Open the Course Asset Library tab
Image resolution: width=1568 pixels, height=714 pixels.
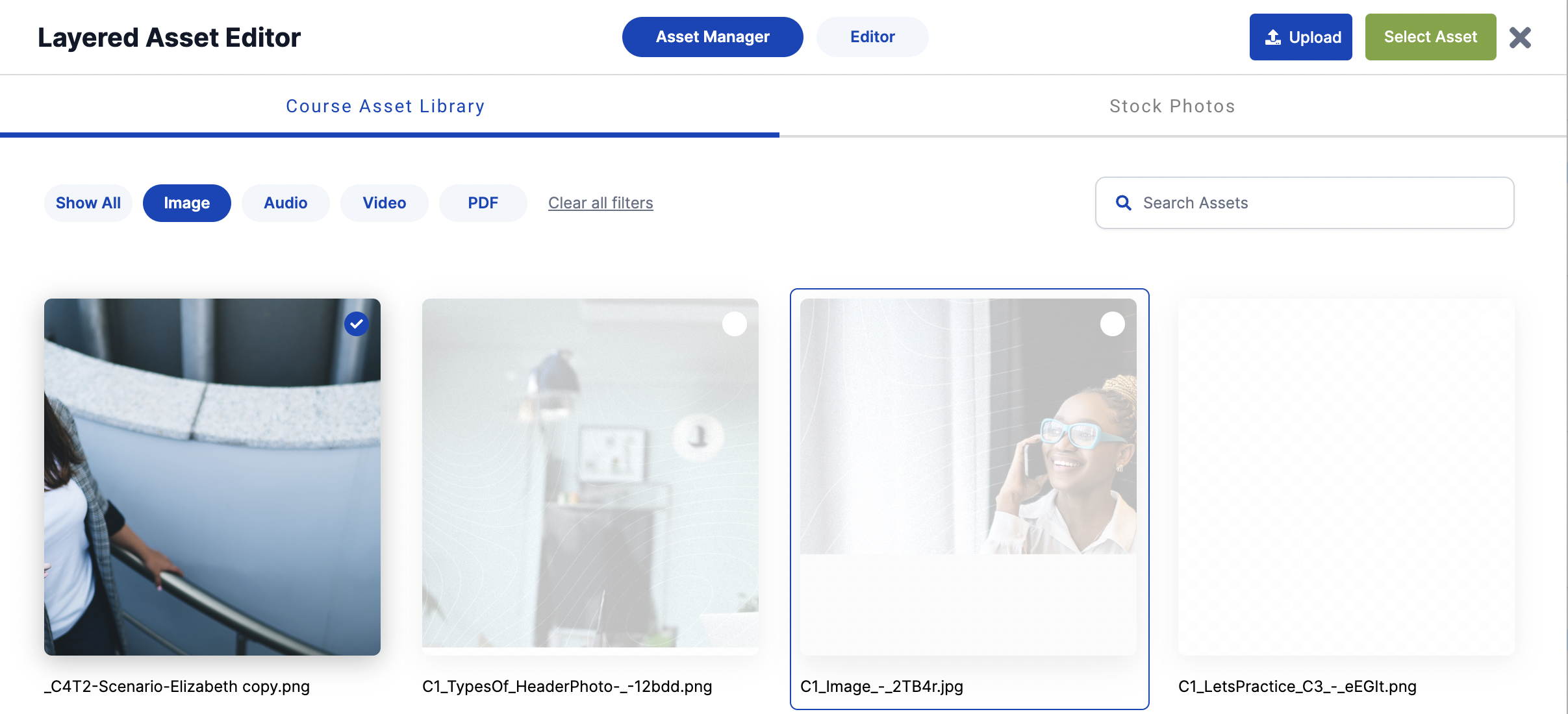click(x=385, y=106)
